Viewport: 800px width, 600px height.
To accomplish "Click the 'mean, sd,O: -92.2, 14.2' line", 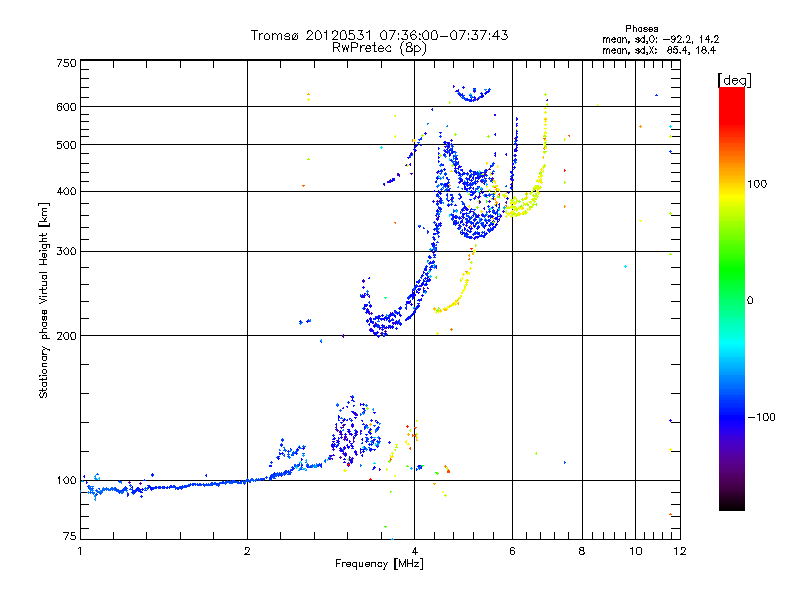I will pyautogui.click(x=661, y=39).
